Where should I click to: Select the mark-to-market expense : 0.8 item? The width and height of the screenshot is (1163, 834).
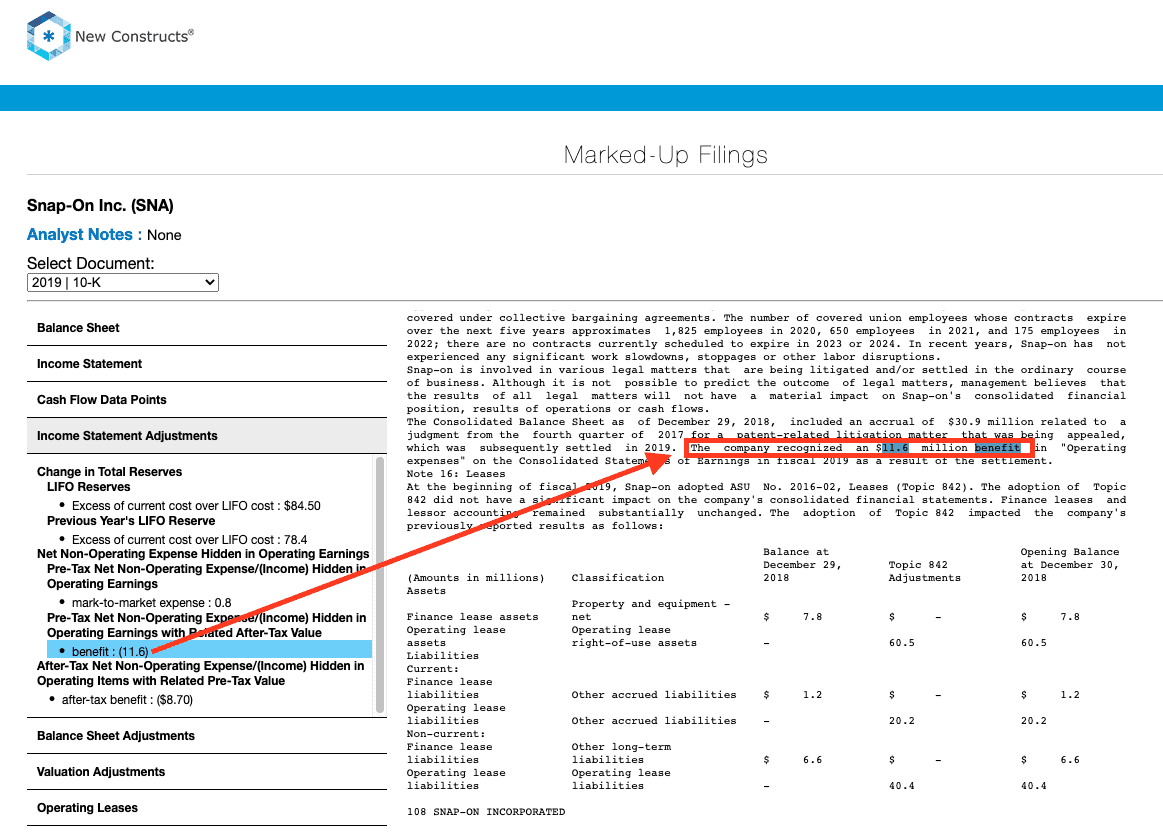pyautogui.click(x=151, y=602)
